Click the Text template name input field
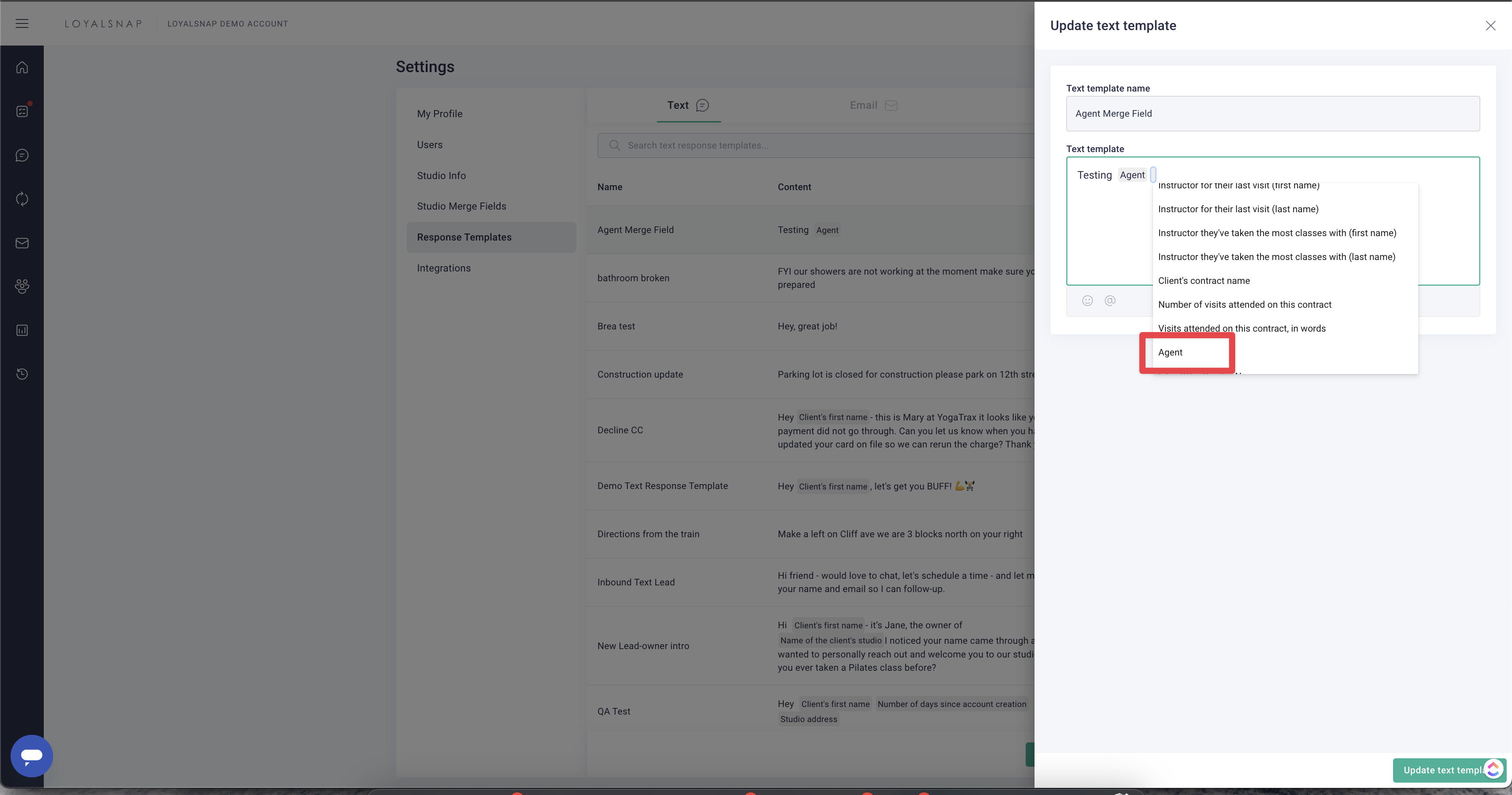1512x795 pixels. pos(1272,113)
